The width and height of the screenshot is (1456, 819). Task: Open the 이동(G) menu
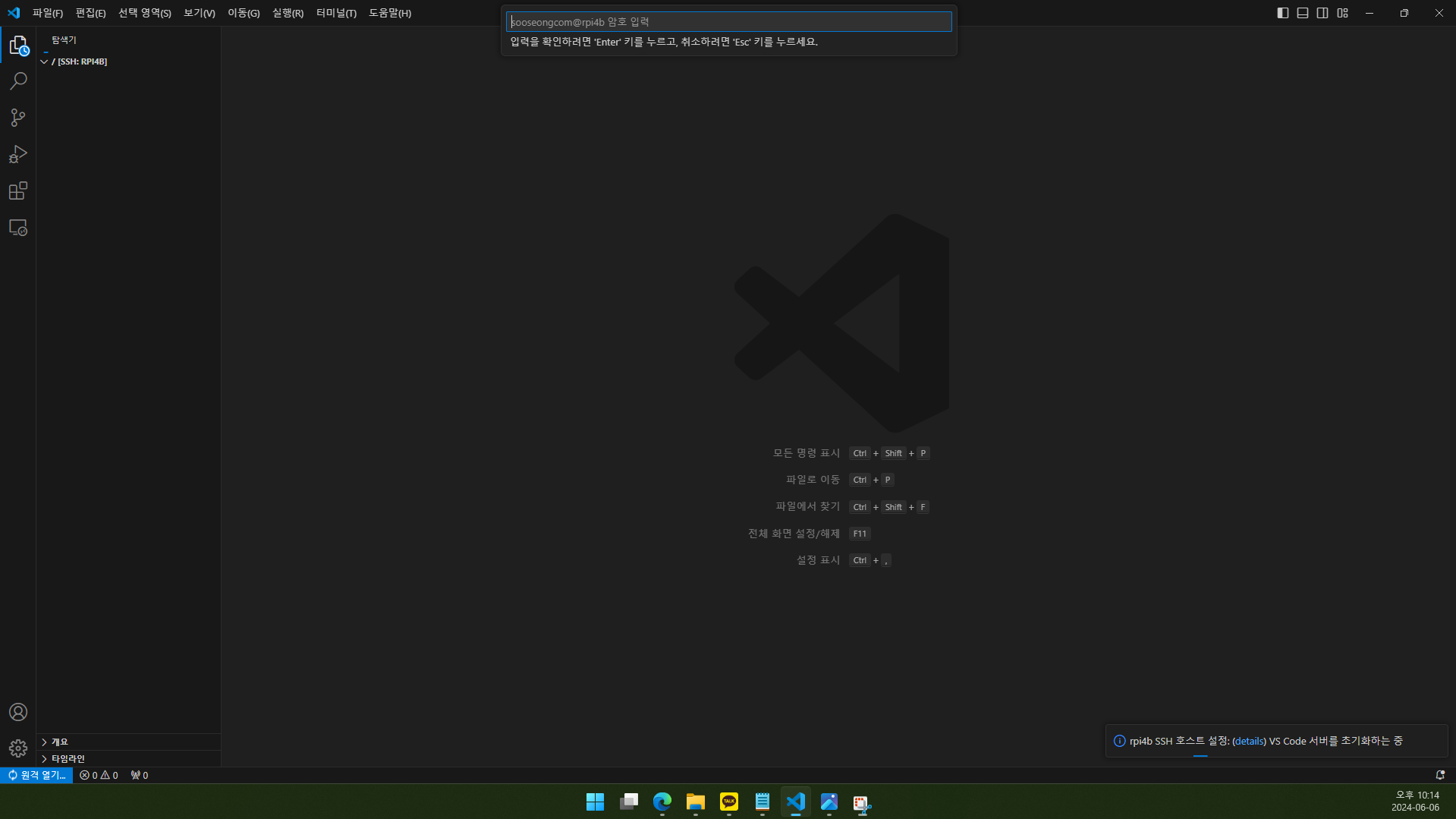tap(244, 13)
